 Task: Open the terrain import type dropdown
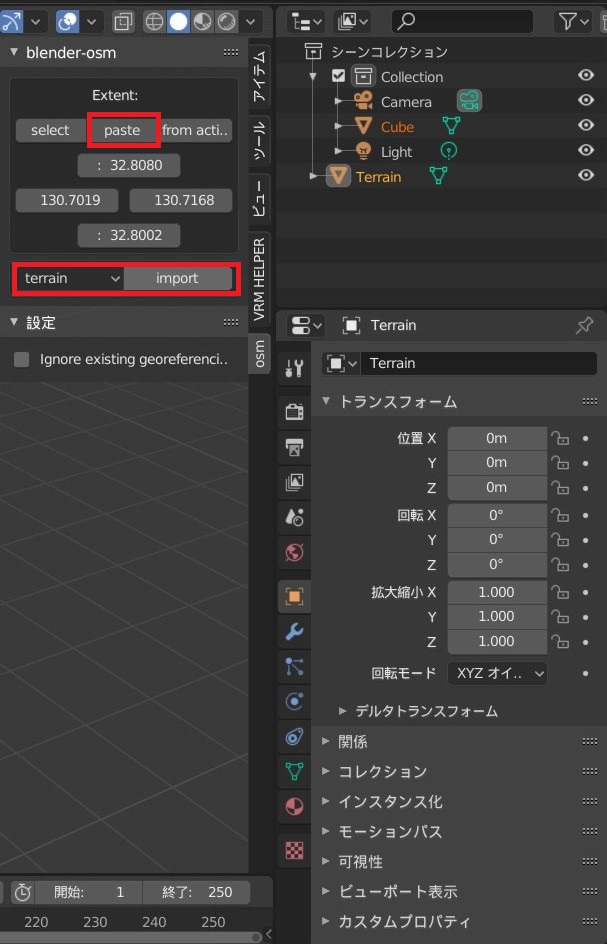(70, 278)
